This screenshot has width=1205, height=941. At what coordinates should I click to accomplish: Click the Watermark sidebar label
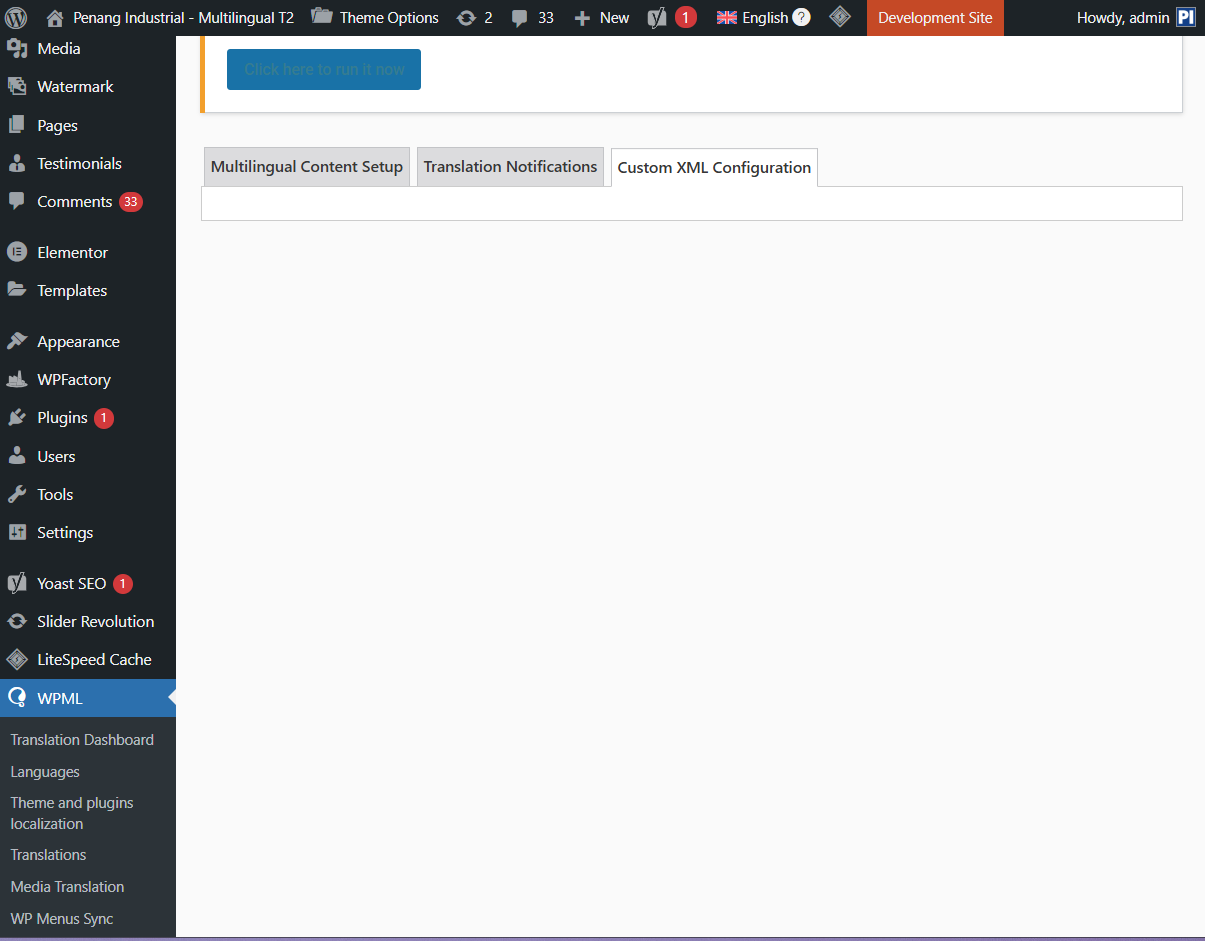click(75, 87)
